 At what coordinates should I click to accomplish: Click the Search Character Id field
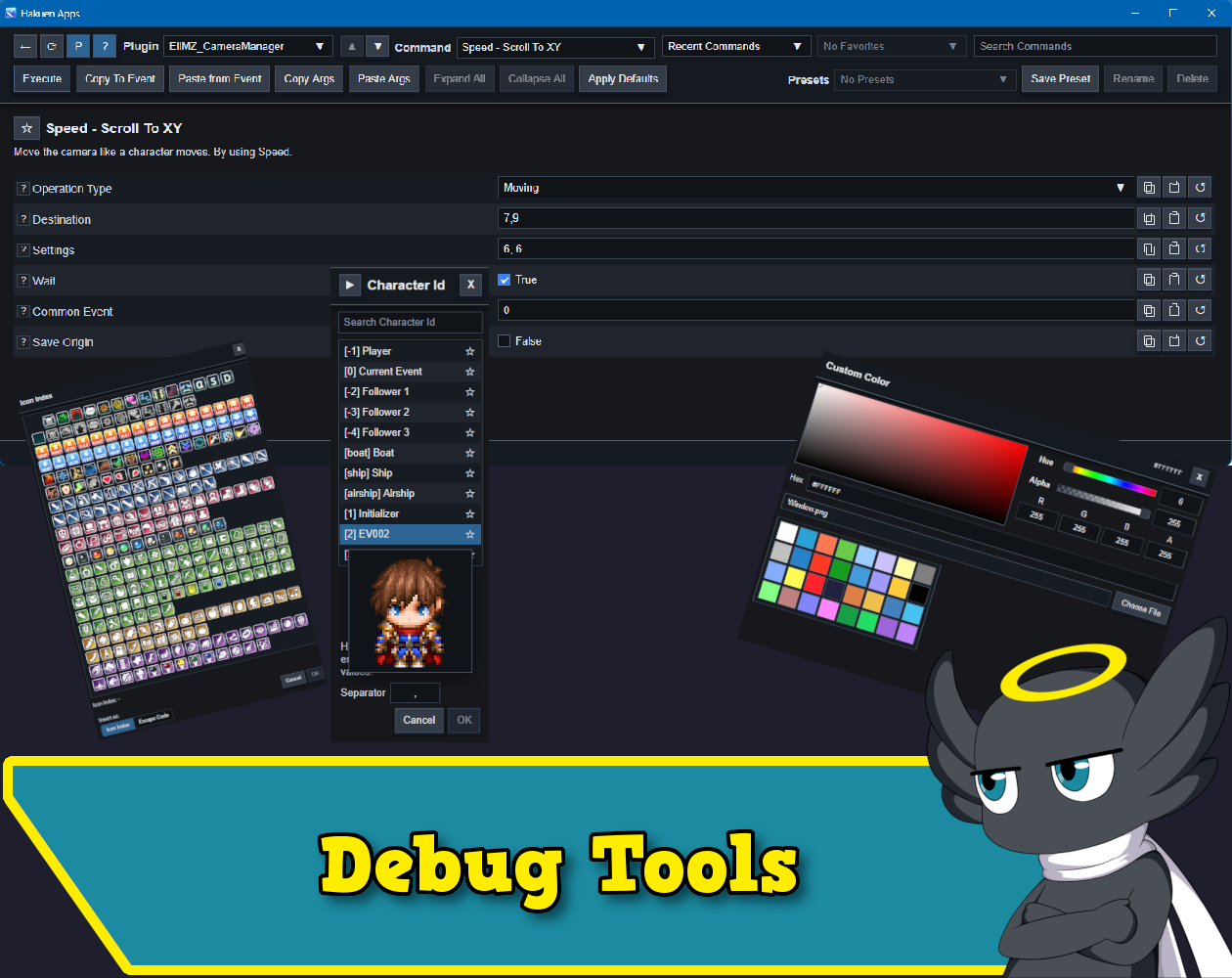click(411, 322)
